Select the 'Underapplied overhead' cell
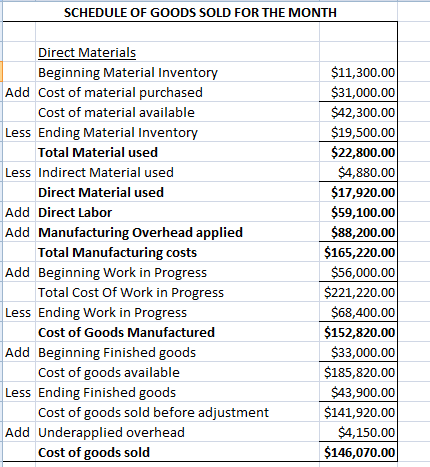 (x=177, y=432)
